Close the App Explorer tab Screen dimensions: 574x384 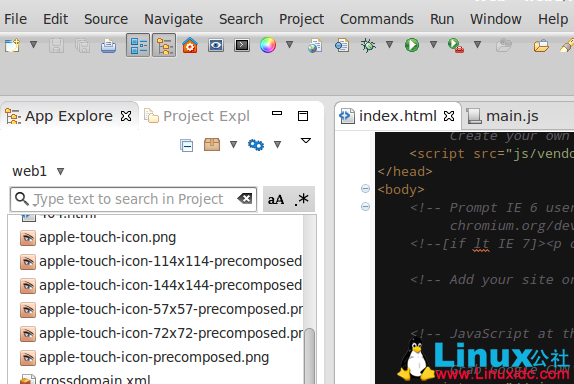(x=126, y=116)
